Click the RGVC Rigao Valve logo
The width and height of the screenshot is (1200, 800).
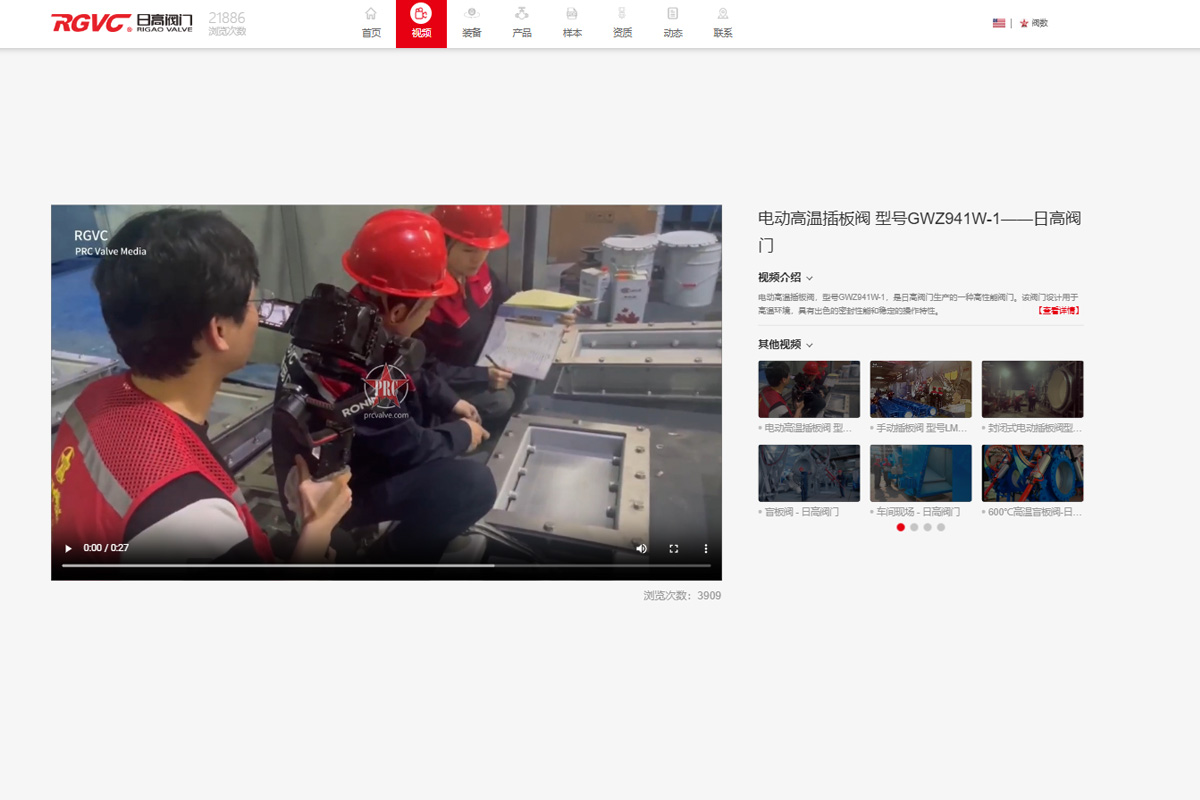pos(122,23)
